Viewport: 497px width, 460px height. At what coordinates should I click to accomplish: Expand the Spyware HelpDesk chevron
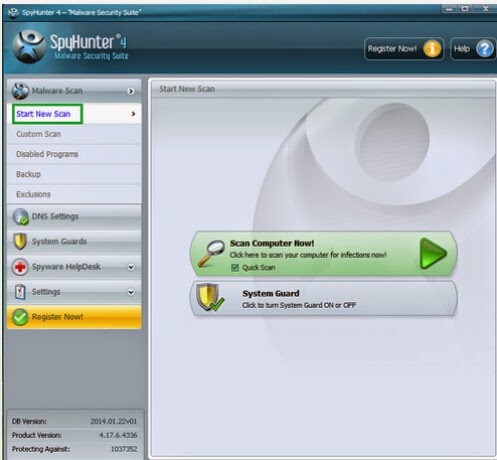point(131,267)
